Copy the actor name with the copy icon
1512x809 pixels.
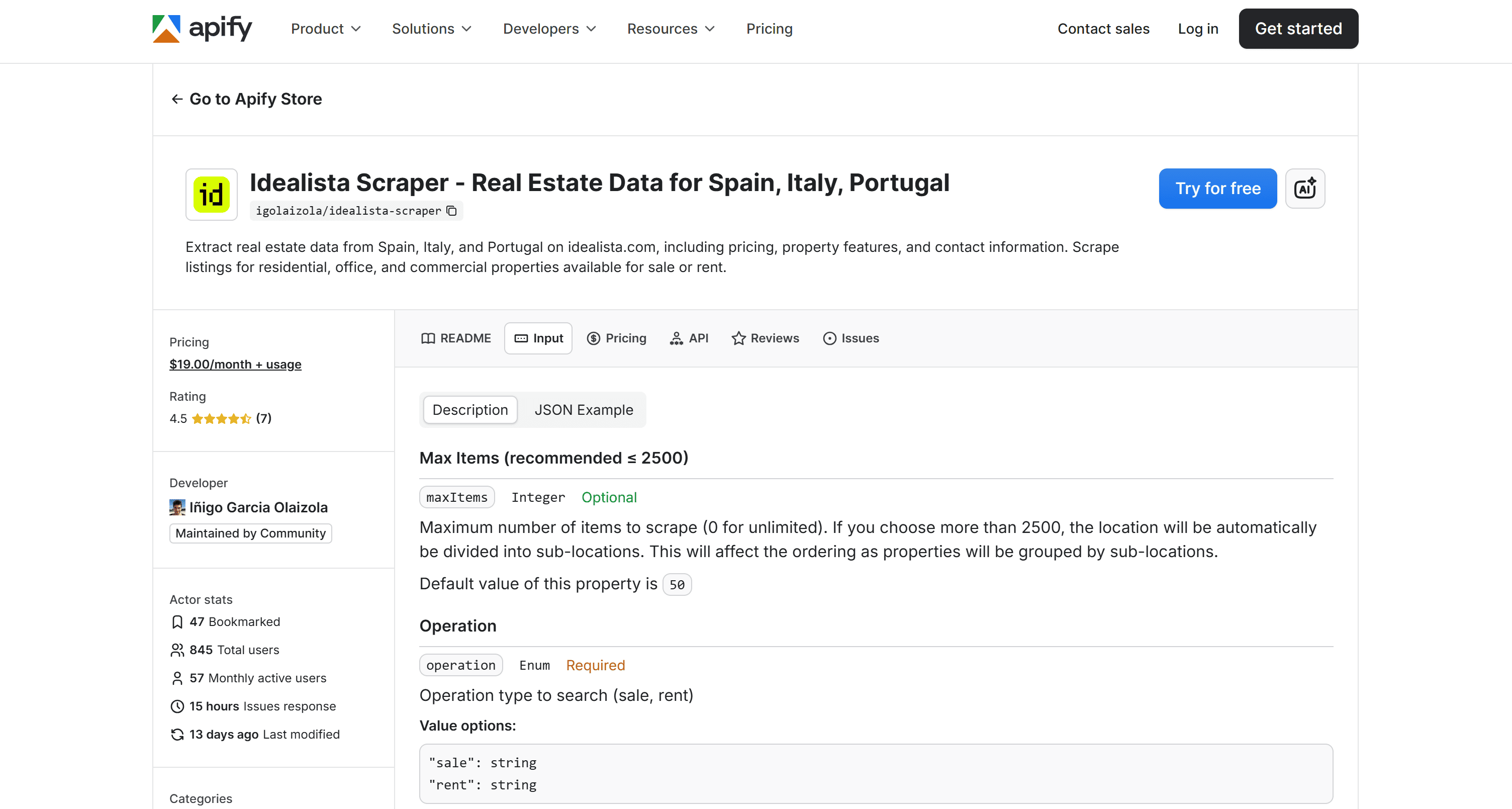point(451,211)
